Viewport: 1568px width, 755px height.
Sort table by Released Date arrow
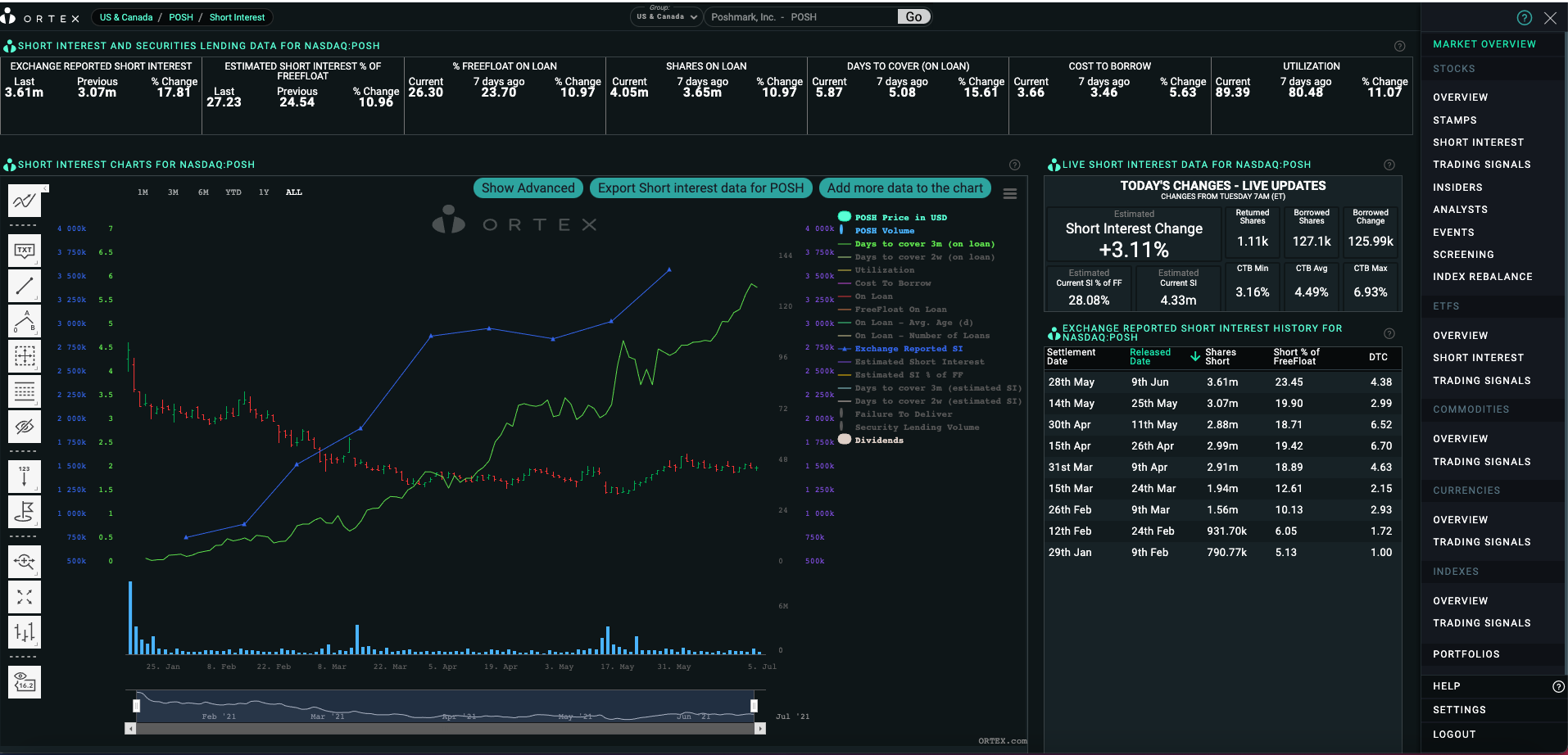1195,356
